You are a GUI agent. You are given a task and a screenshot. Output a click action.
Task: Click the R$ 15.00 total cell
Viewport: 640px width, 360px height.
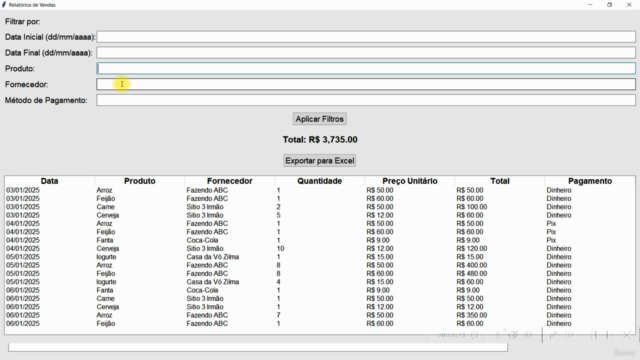coord(469,257)
